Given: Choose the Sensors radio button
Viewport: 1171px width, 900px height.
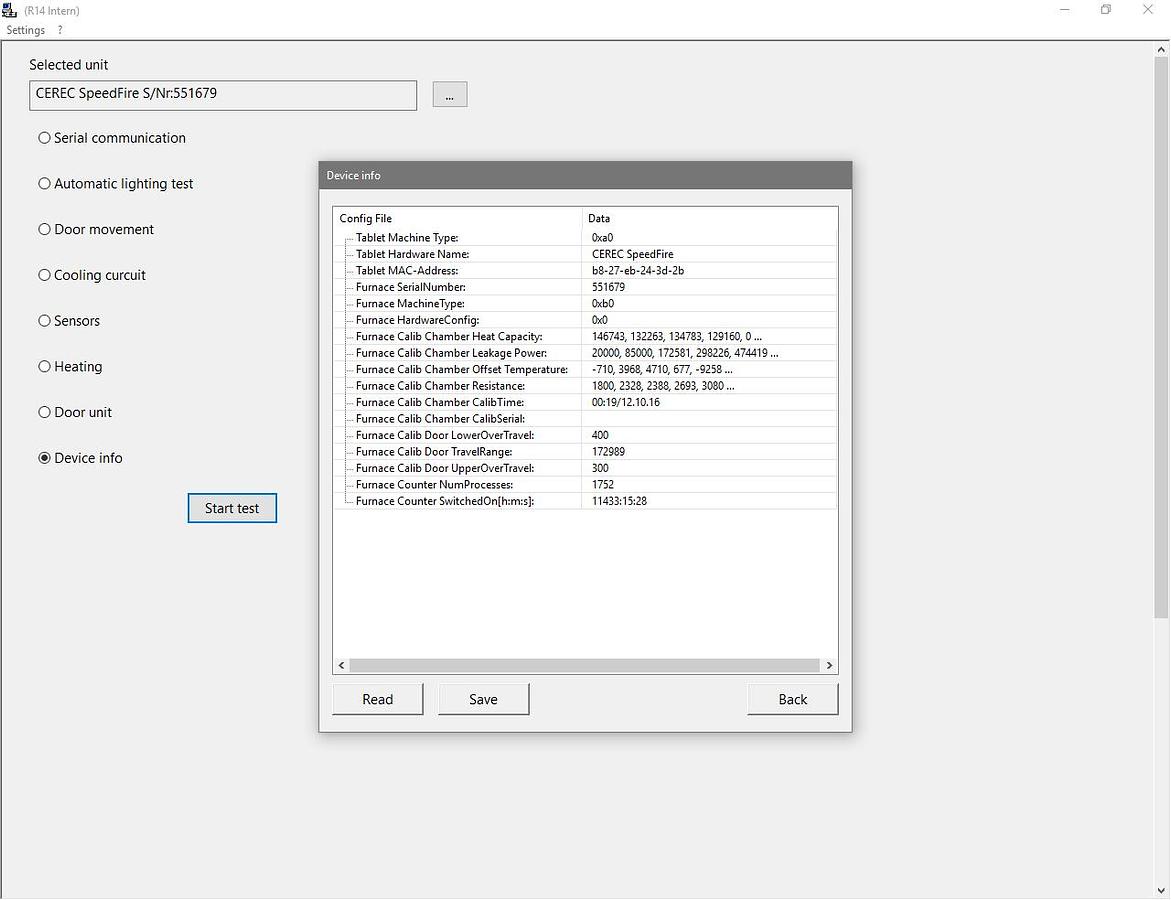Looking at the screenshot, I should tap(45, 321).
